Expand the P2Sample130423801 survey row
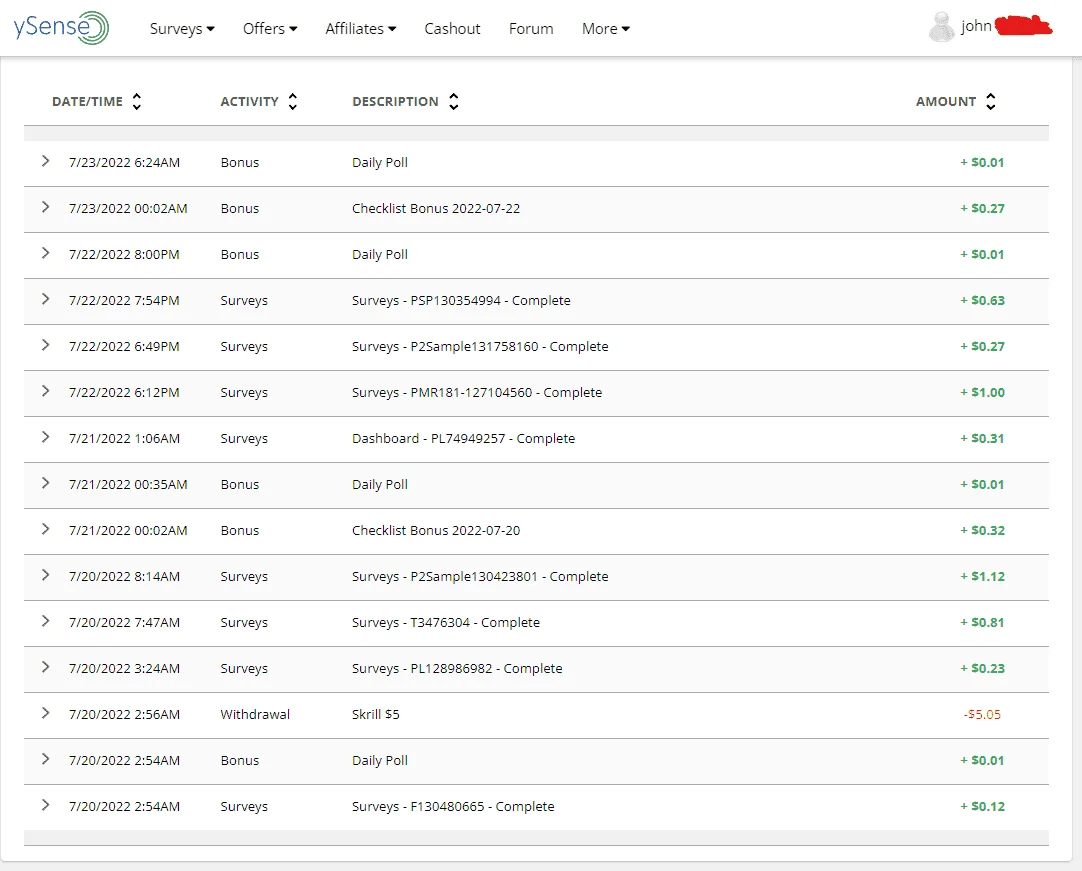The width and height of the screenshot is (1082, 871). [46, 575]
